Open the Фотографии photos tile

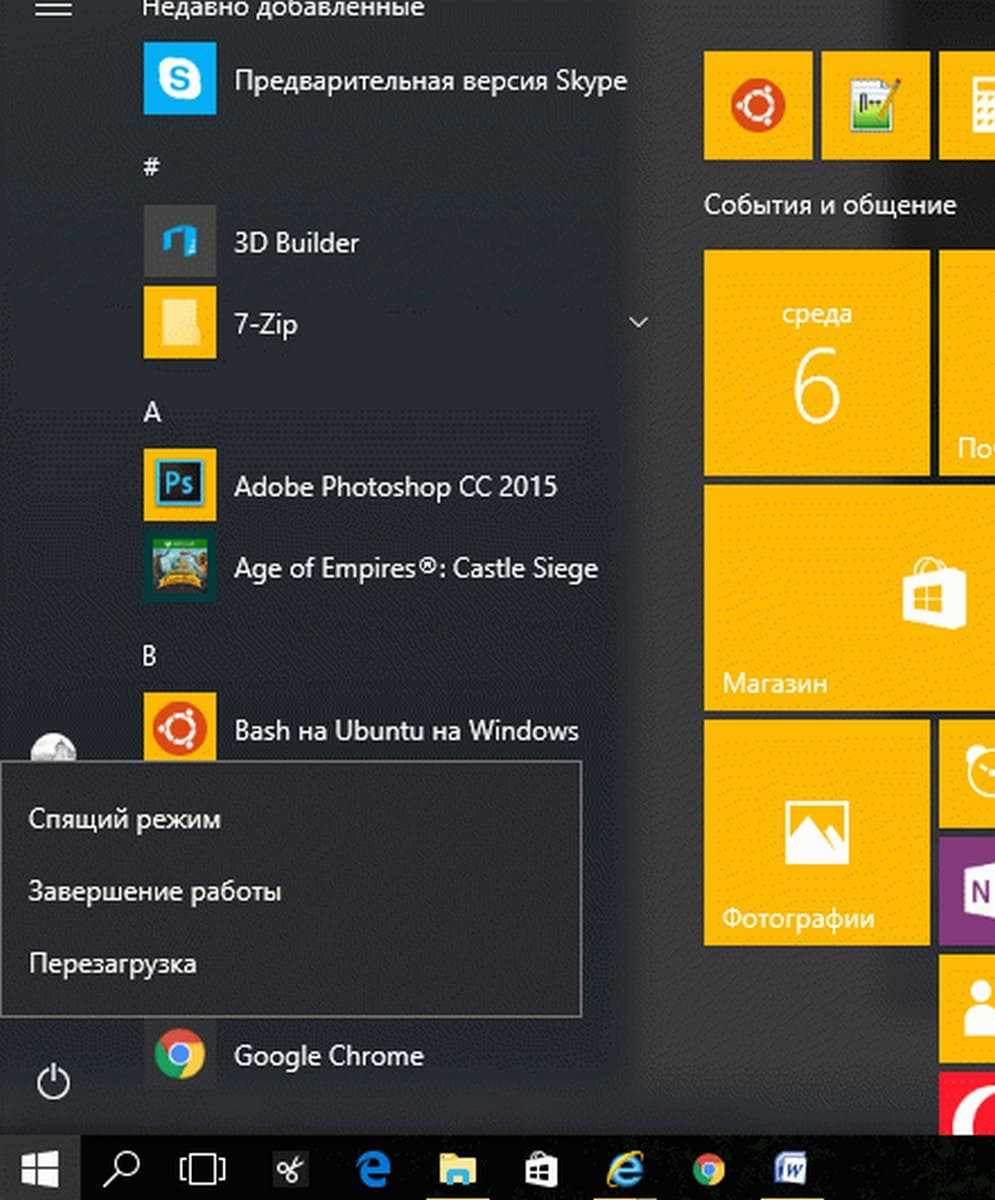pyautogui.click(x=816, y=832)
